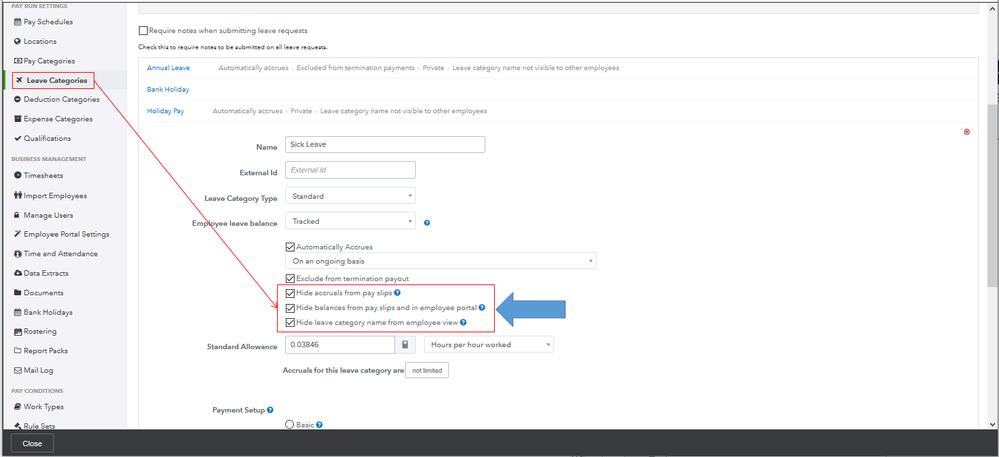Click the Import Employees people icon

point(18,196)
